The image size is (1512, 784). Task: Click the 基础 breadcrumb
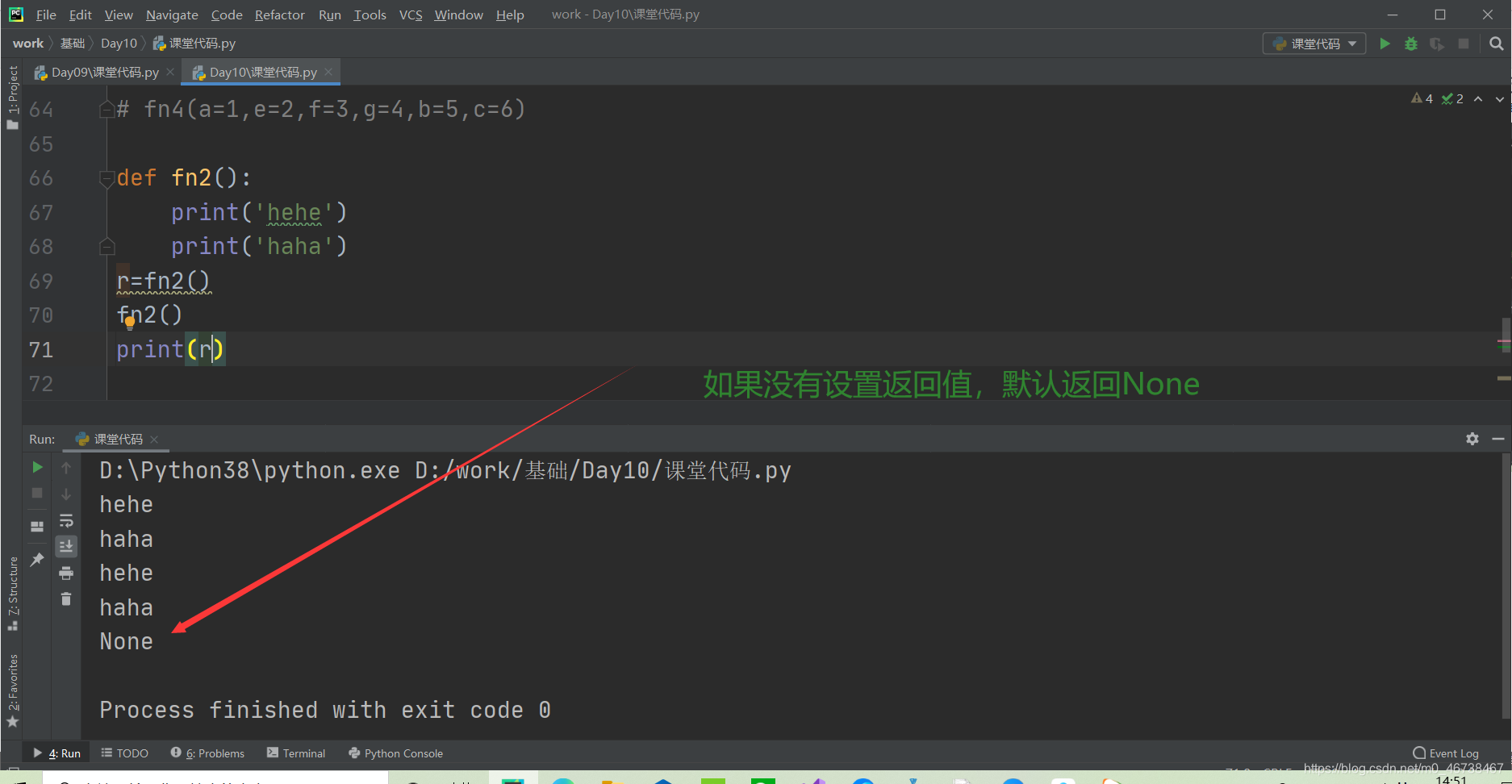73,44
